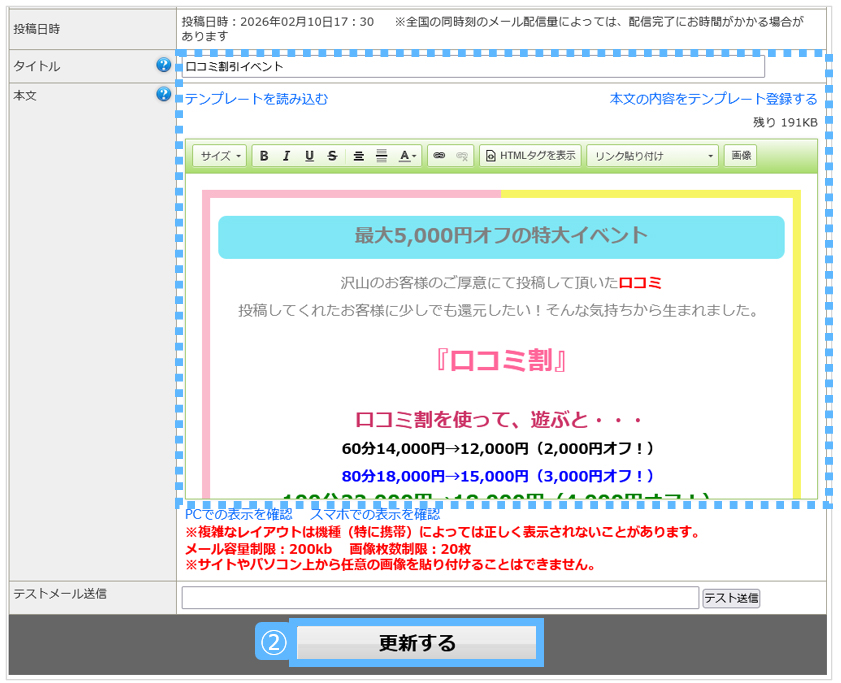Click the help icon next to 本文

point(164,94)
